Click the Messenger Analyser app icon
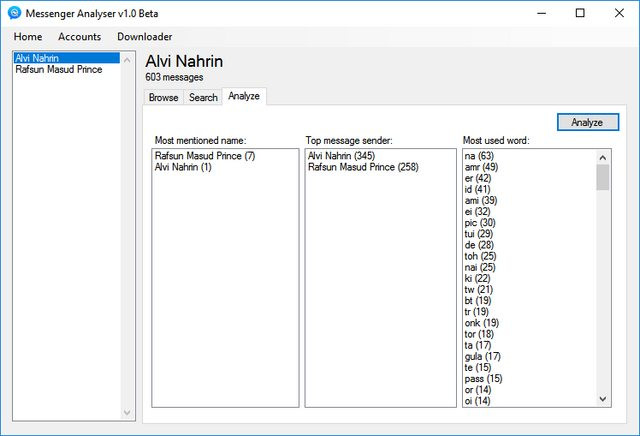This screenshot has height=436, width=640. (x=14, y=13)
